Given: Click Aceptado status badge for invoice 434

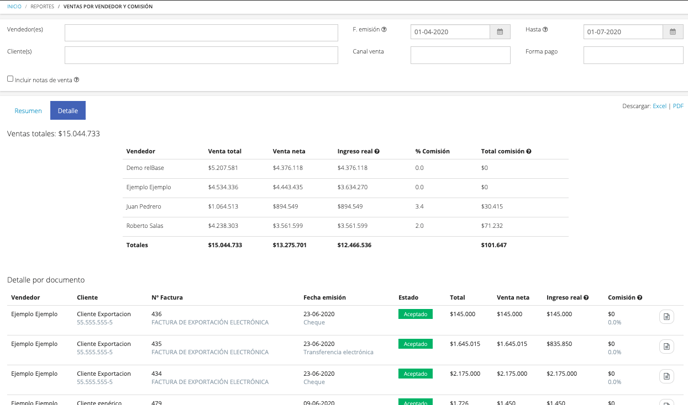Looking at the screenshot, I should pyautogui.click(x=416, y=374).
